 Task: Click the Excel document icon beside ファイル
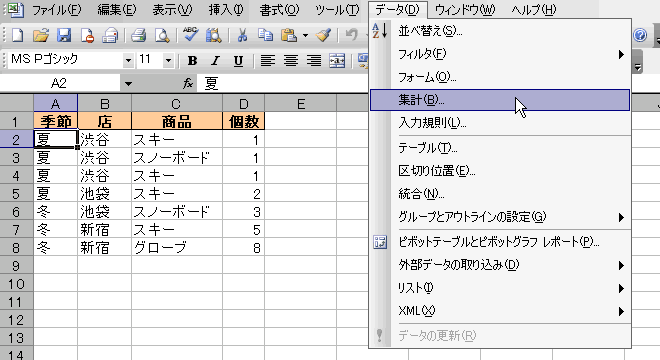pos(16,9)
